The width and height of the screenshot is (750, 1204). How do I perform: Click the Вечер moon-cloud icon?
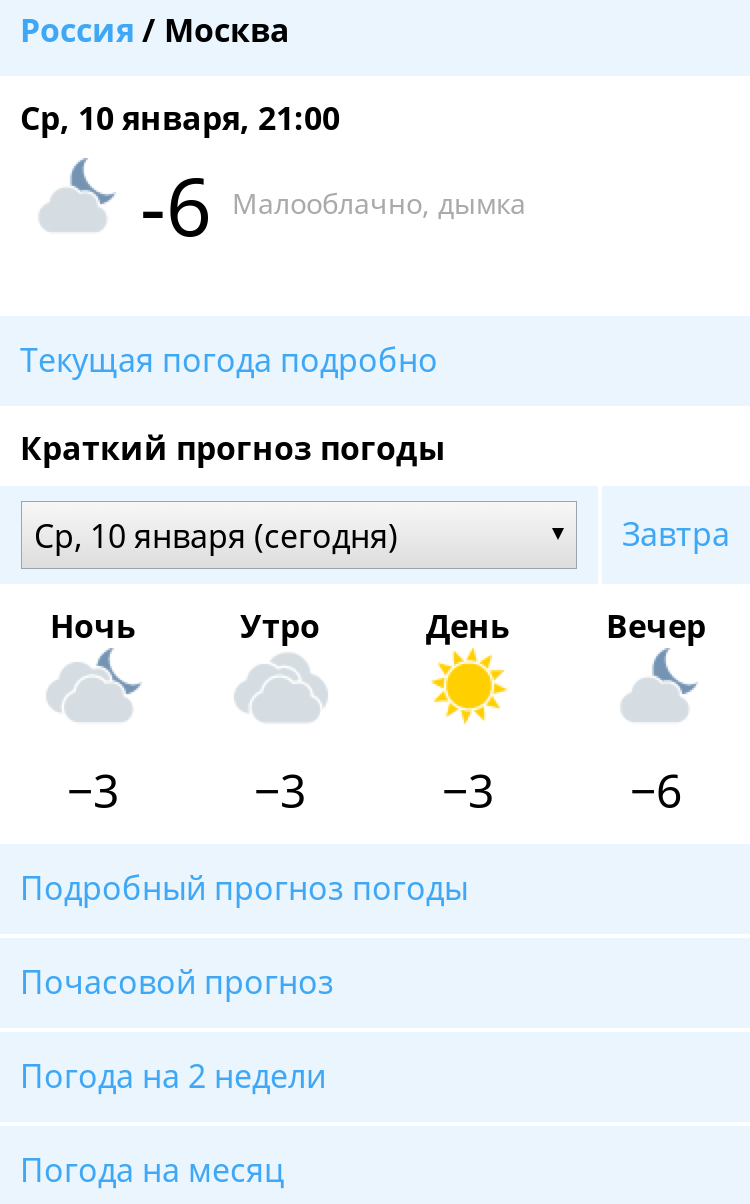click(x=657, y=686)
